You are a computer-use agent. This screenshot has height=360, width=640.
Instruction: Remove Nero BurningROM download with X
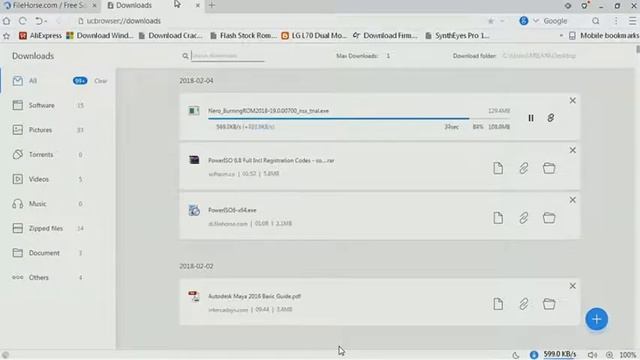pyautogui.click(x=573, y=101)
